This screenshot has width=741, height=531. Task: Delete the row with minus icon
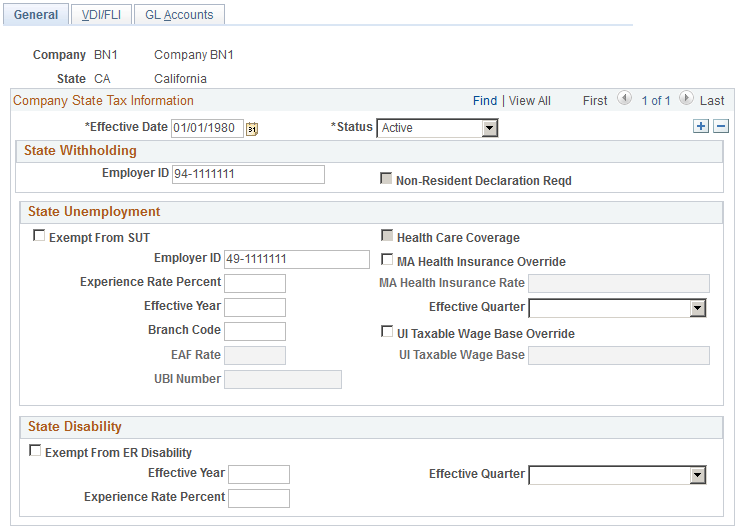point(721,126)
